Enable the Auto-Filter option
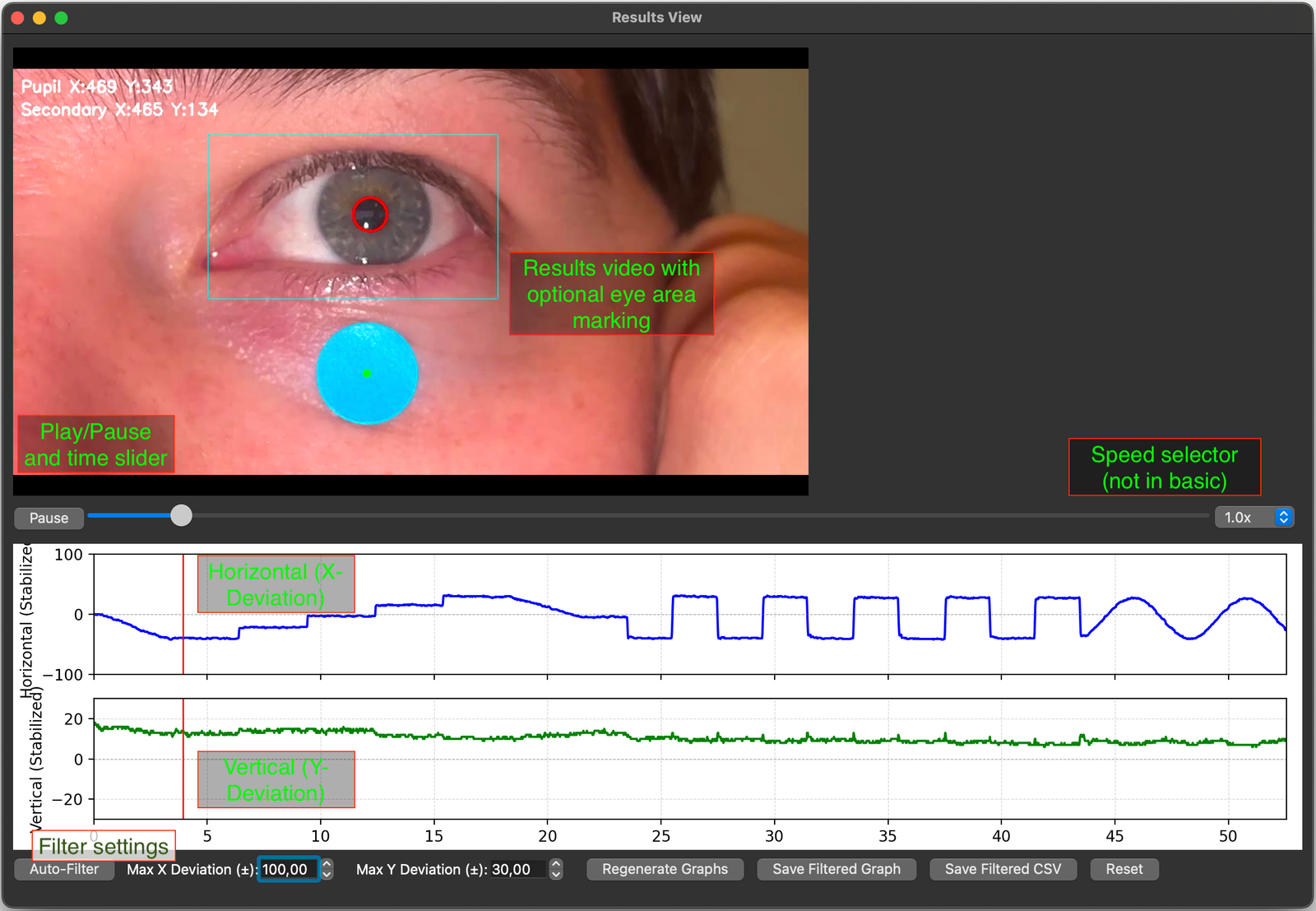1316x911 pixels. click(63, 869)
